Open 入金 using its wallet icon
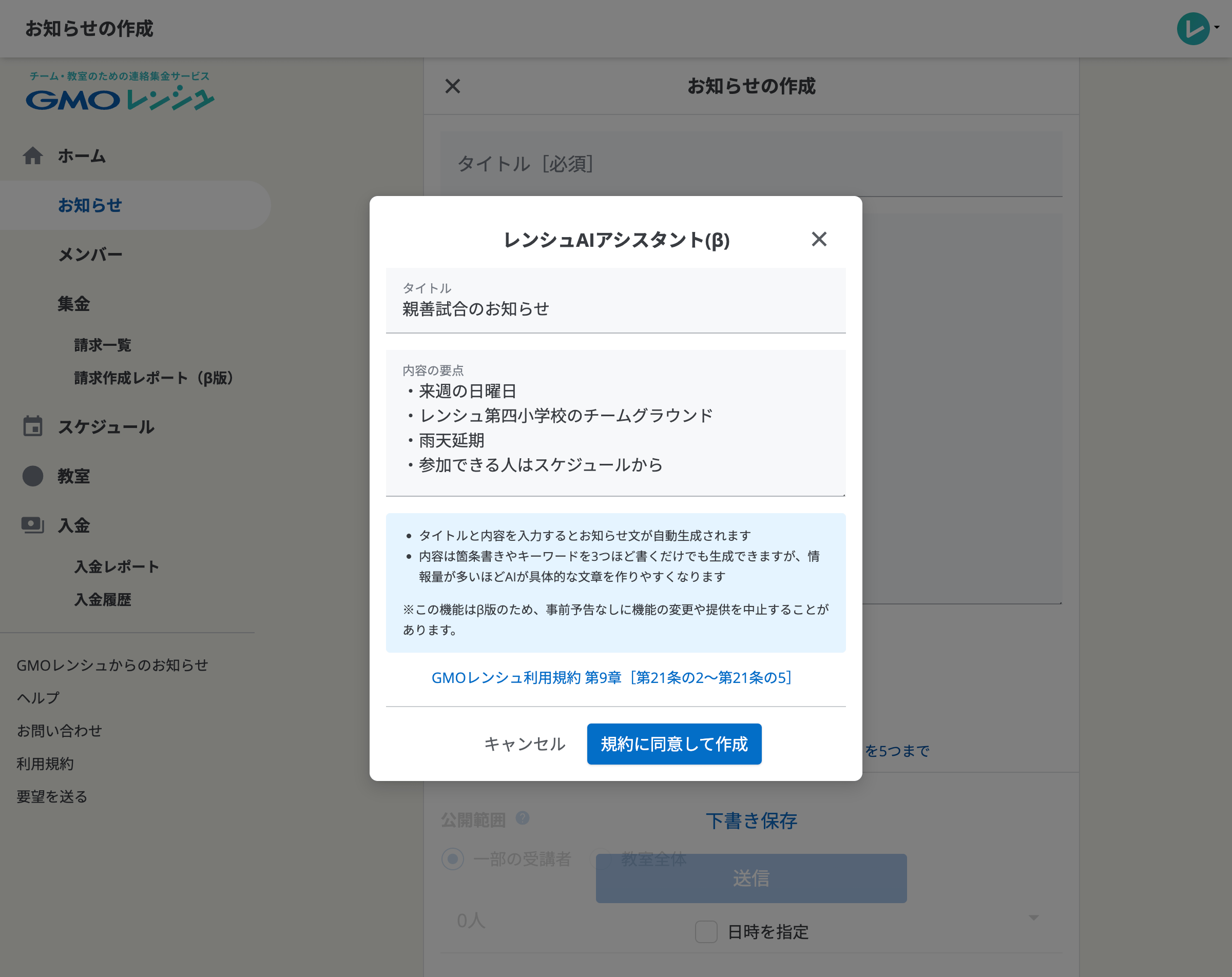1232x977 pixels. tap(32, 525)
